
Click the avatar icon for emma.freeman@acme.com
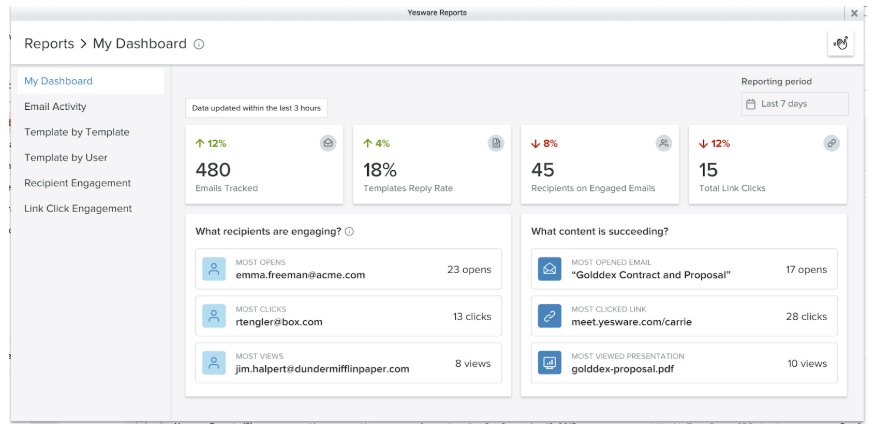(x=214, y=269)
